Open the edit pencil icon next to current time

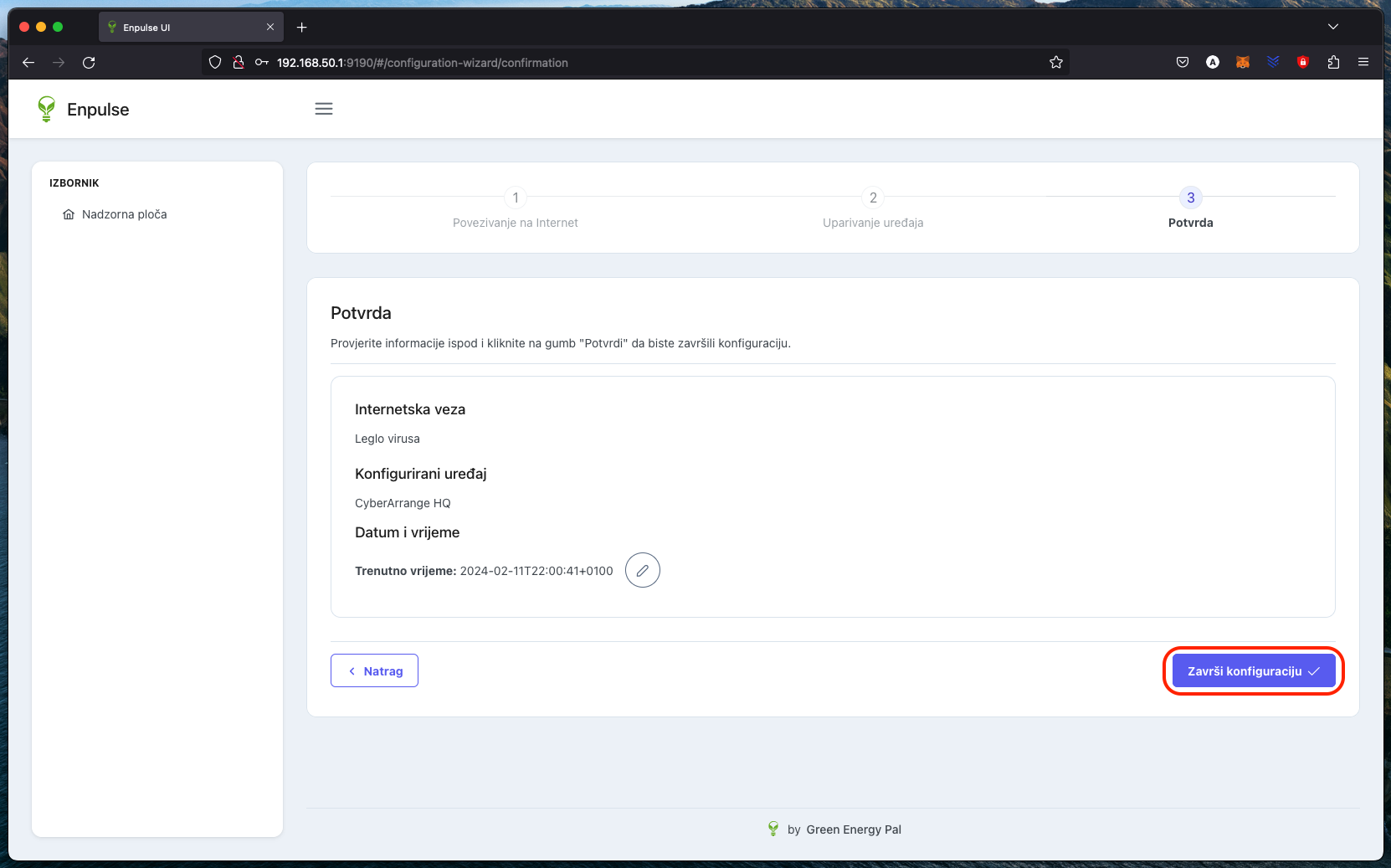pos(642,570)
